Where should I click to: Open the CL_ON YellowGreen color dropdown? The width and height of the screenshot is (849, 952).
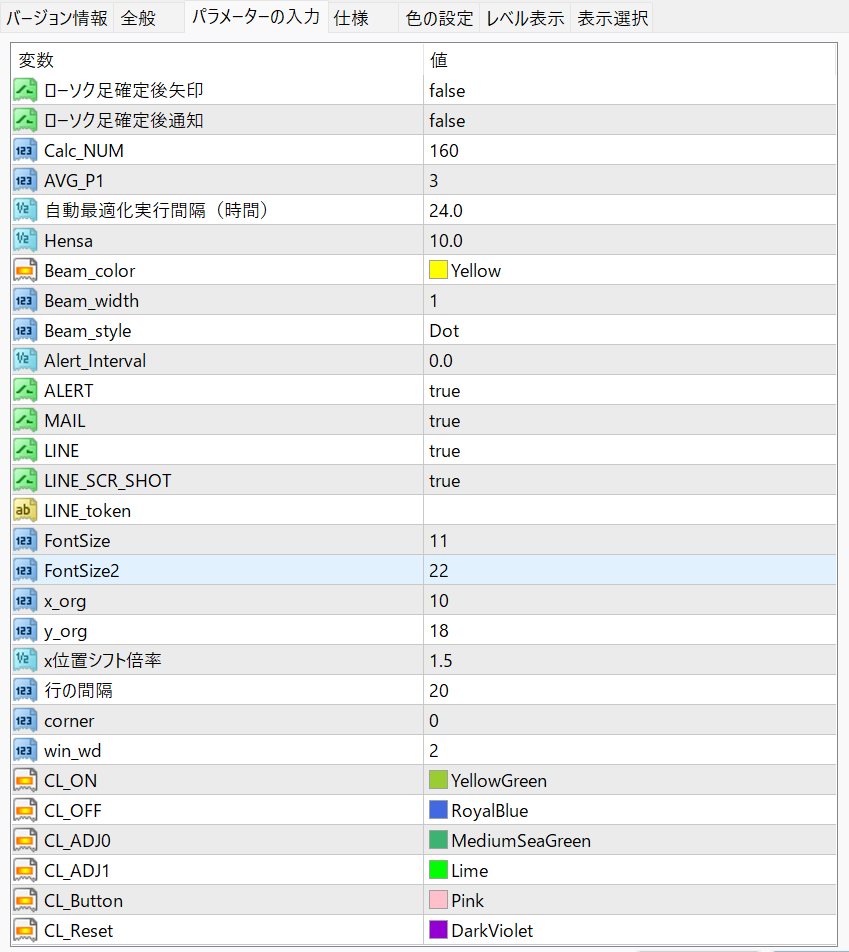click(x=499, y=781)
